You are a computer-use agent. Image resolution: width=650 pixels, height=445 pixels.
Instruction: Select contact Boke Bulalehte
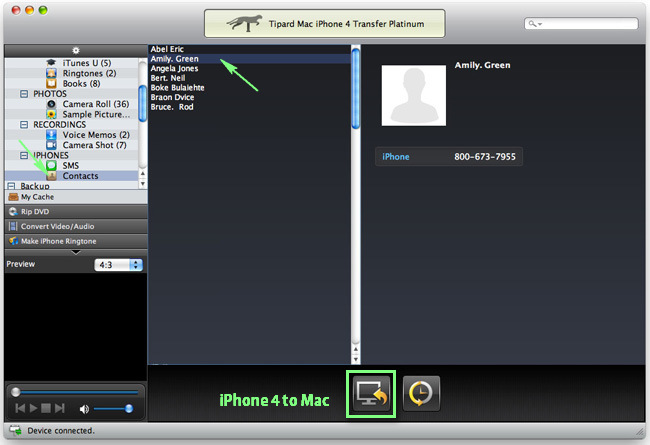(x=177, y=88)
